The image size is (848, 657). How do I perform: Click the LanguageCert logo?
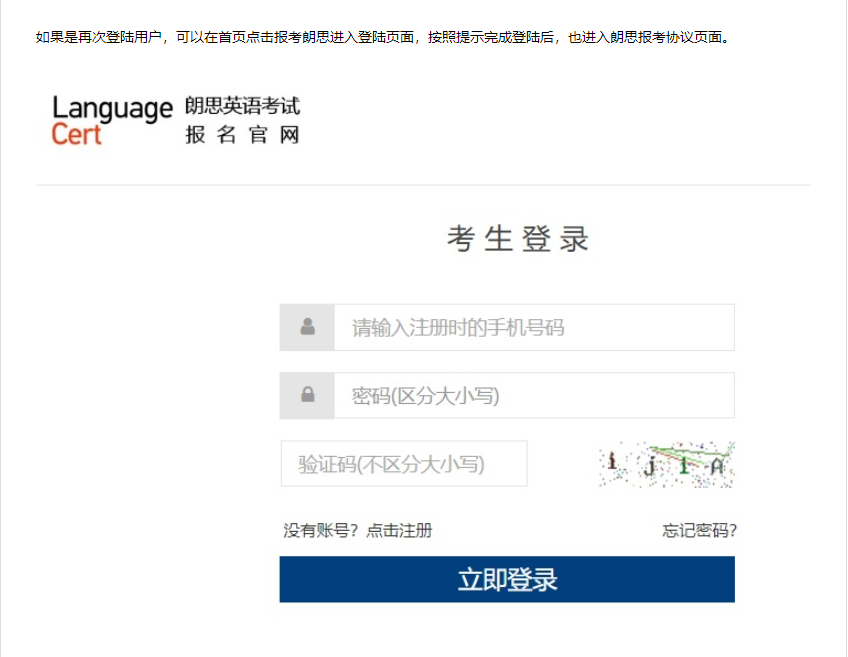pyautogui.click(x=112, y=121)
